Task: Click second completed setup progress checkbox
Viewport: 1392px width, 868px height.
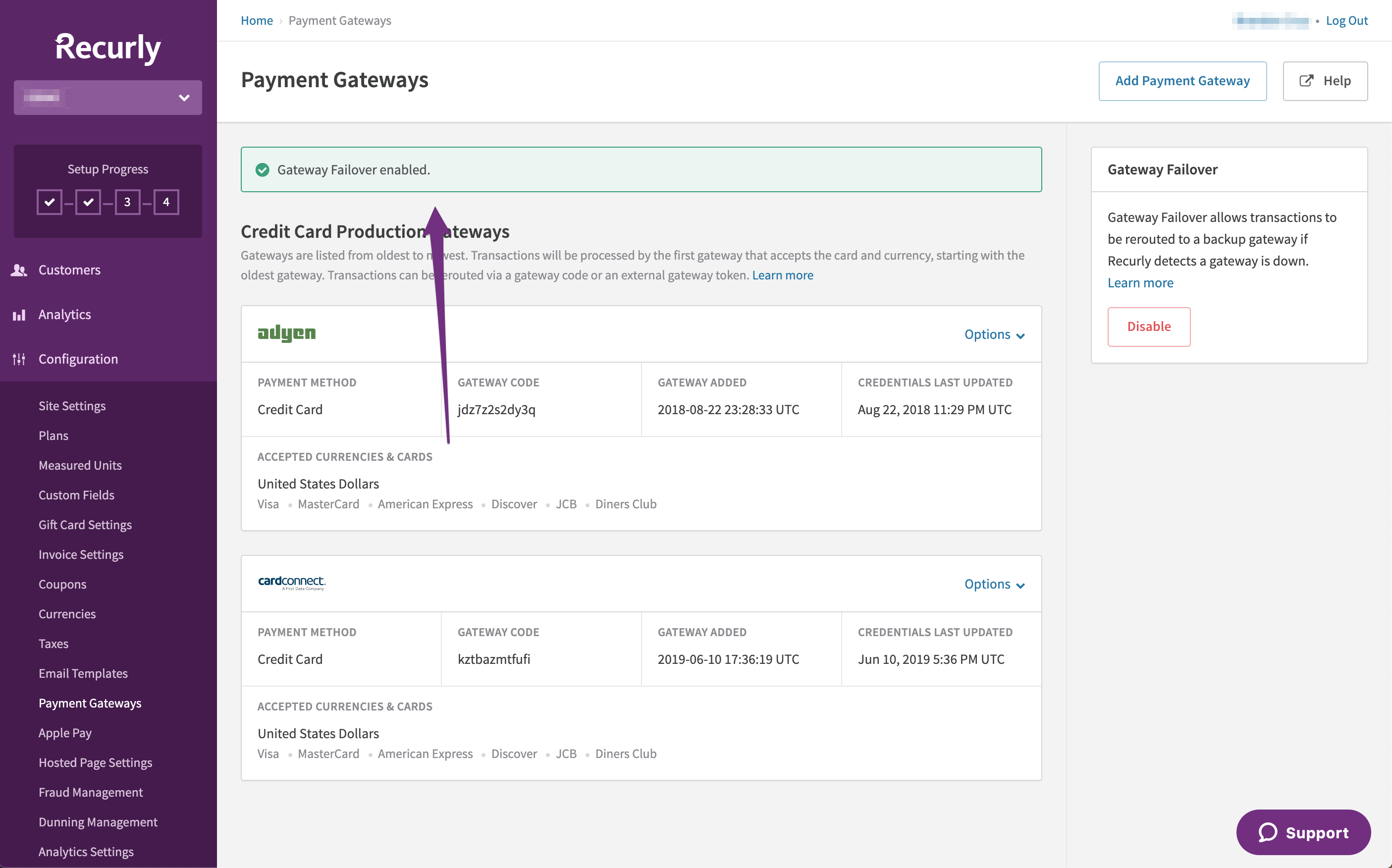Action: click(88, 202)
